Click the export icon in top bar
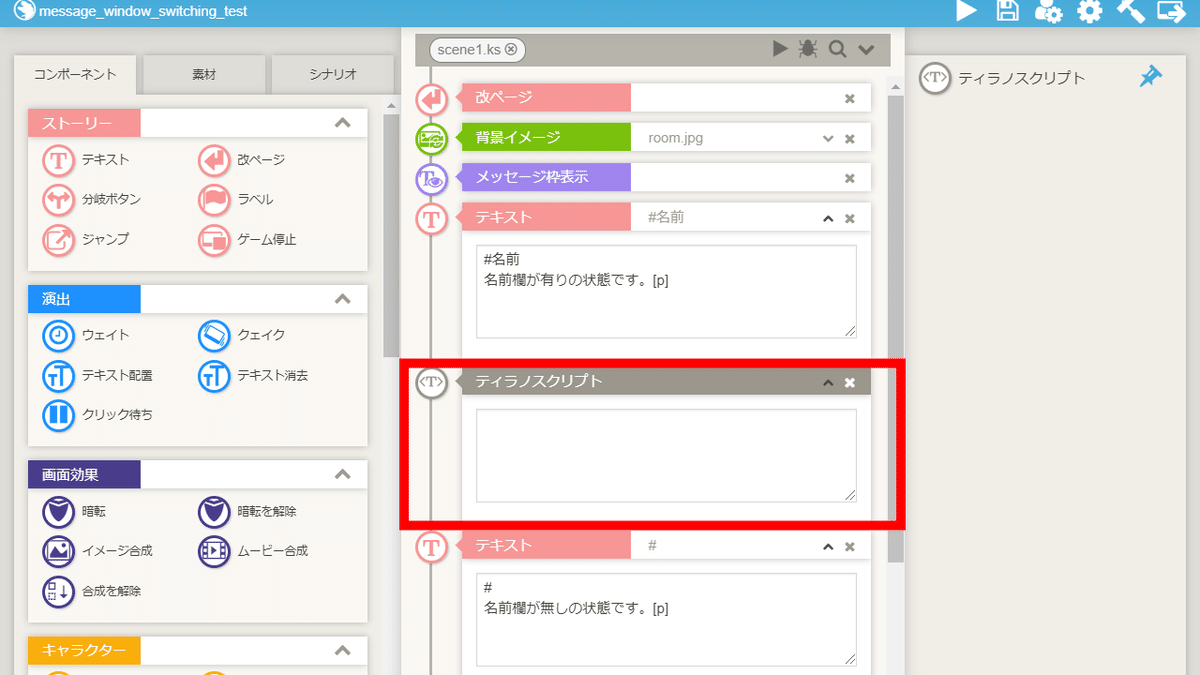Viewport: 1200px width, 675px height. coord(1171,12)
